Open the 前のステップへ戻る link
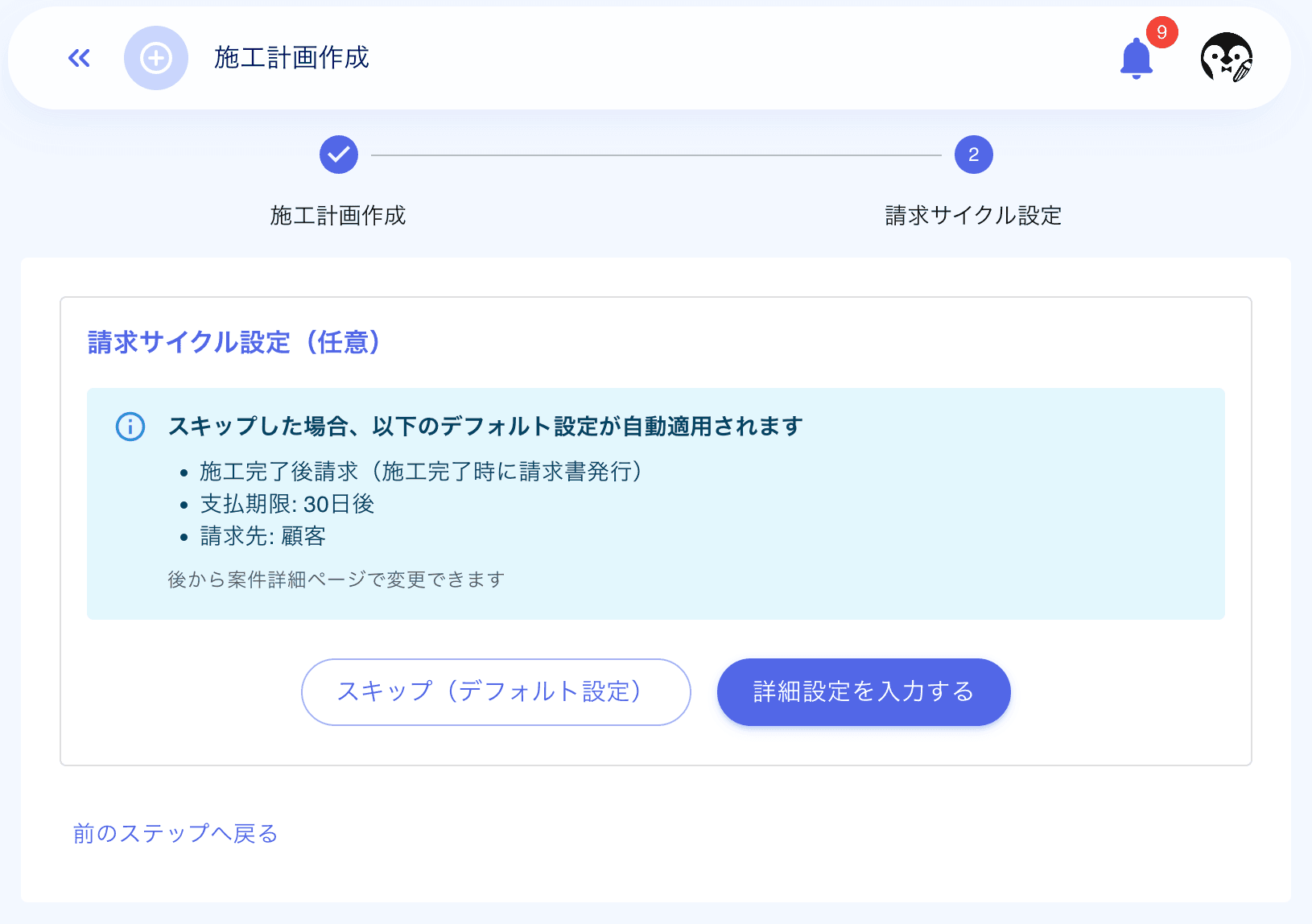This screenshot has width=1312, height=924. point(174,834)
